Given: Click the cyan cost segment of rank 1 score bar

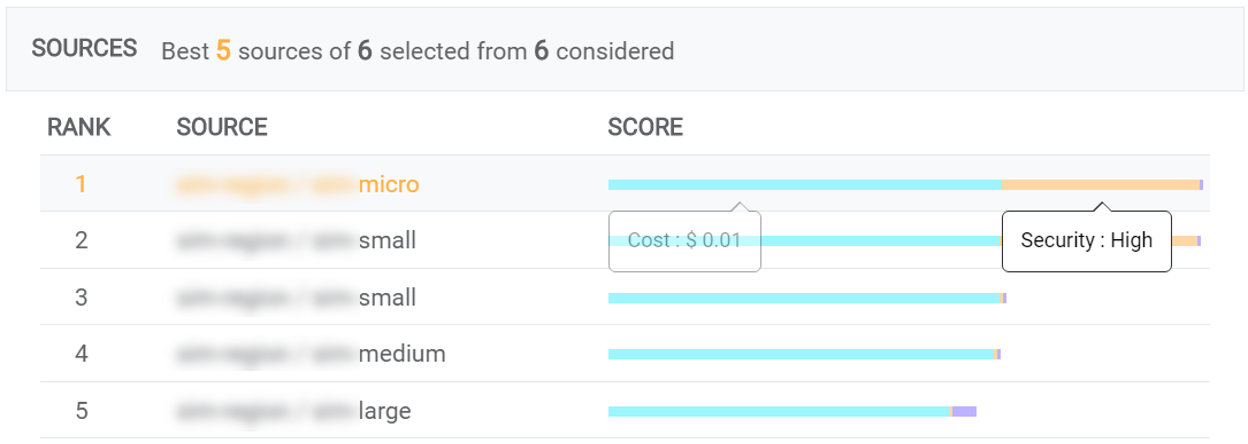Looking at the screenshot, I should pos(805,185).
